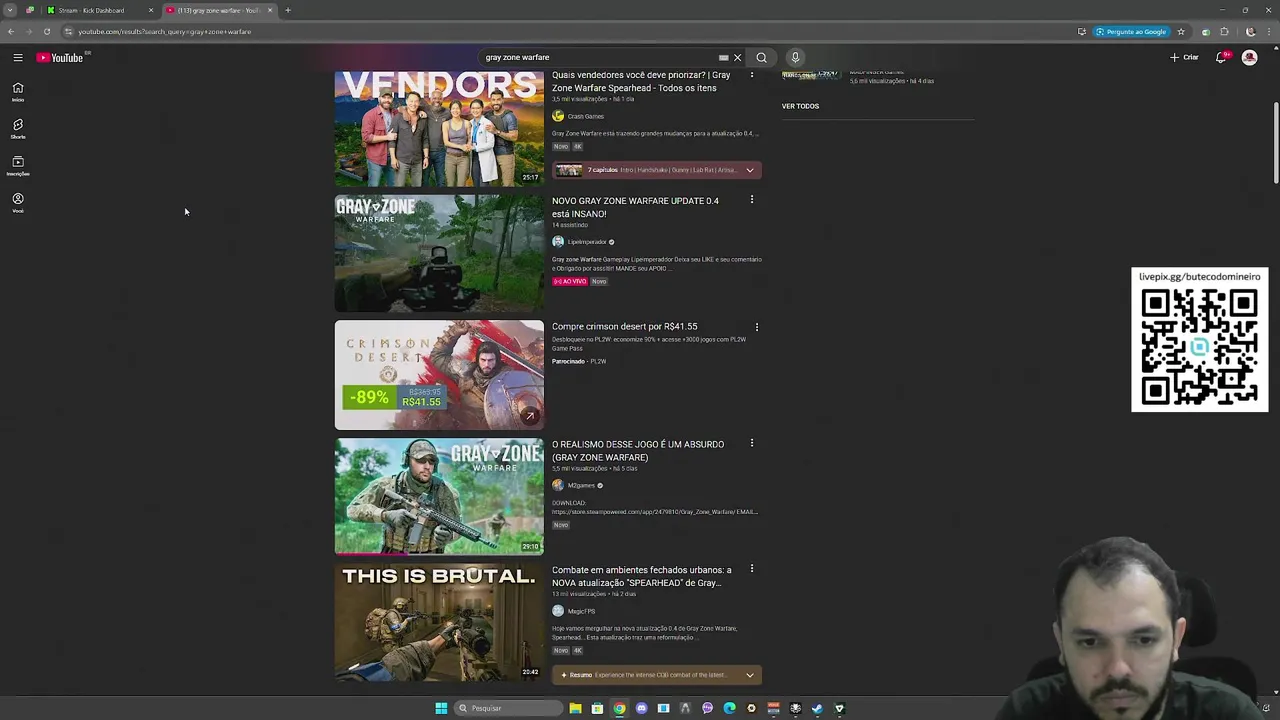Click the taskbar Pesquisar search box

coord(508,708)
